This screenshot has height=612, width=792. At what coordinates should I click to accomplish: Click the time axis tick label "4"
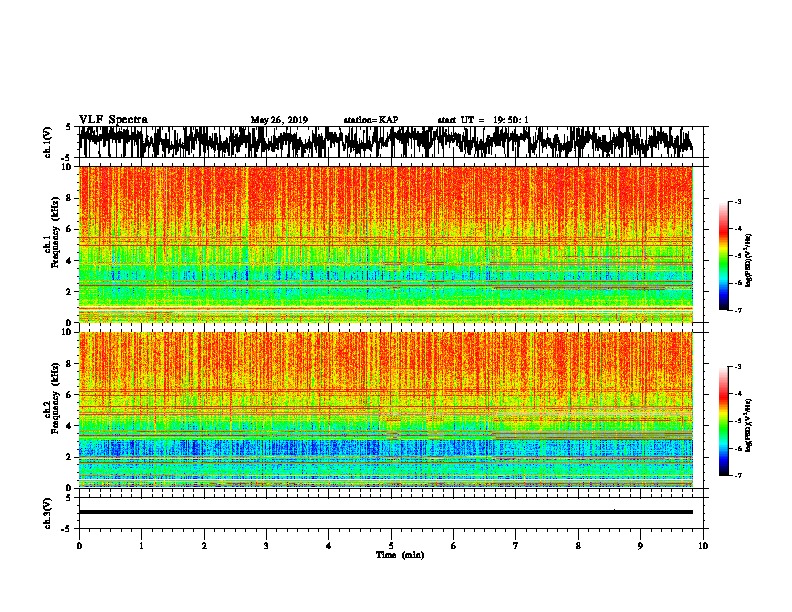(328, 546)
